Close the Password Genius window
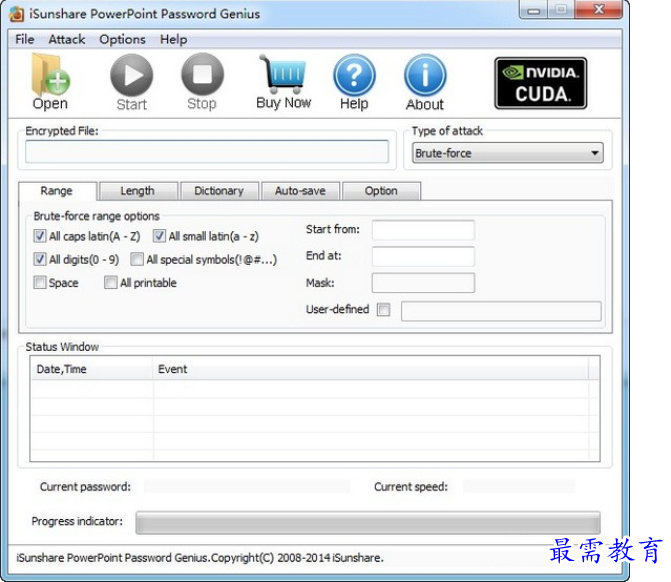 [598, 9]
